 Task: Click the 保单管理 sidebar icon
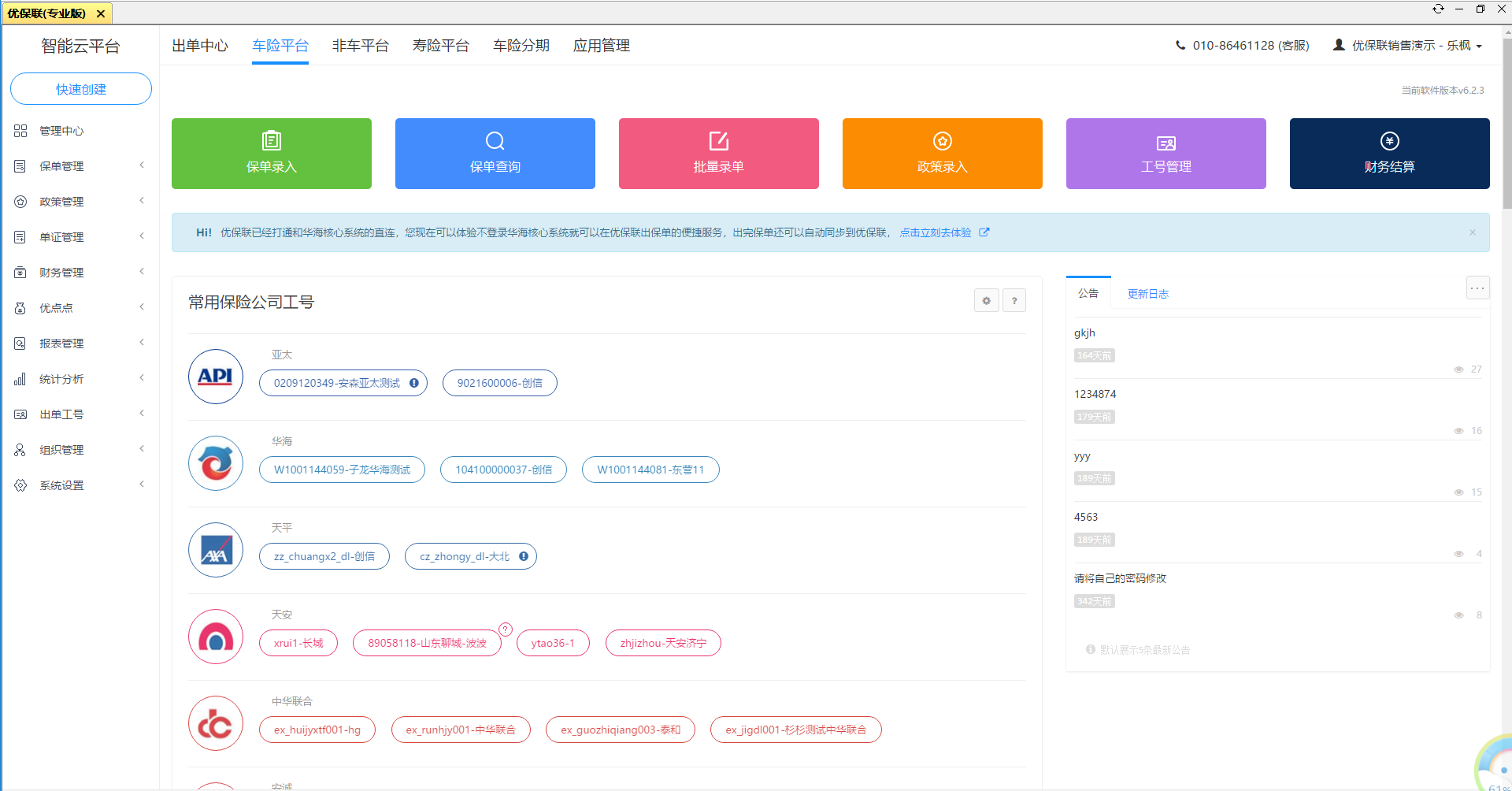(20, 166)
